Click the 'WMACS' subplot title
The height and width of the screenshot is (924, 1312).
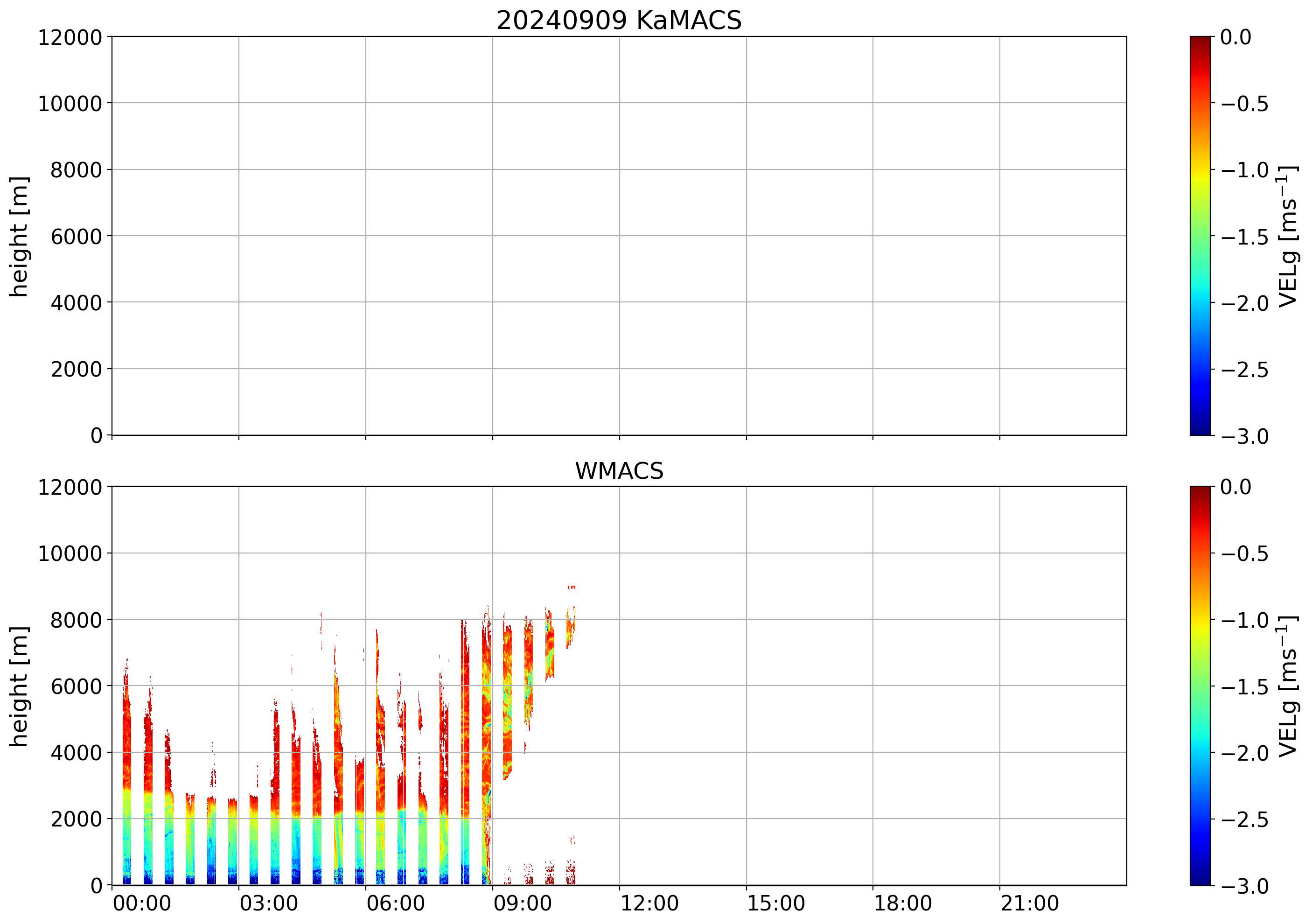(x=619, y=471)
